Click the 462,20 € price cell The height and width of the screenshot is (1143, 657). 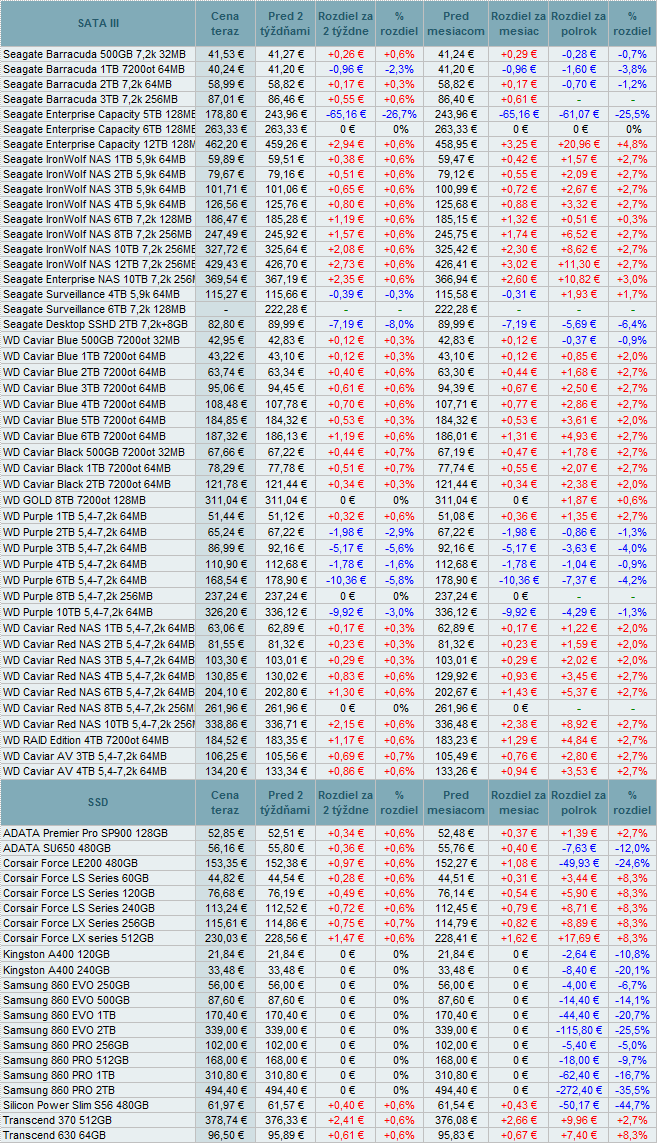(x=226, y=144)
